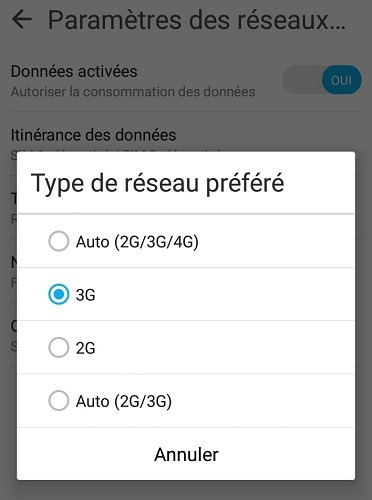Open the Données activées setting row
The height and width of the screenshot is (500, 372).
tap(186, 80)
